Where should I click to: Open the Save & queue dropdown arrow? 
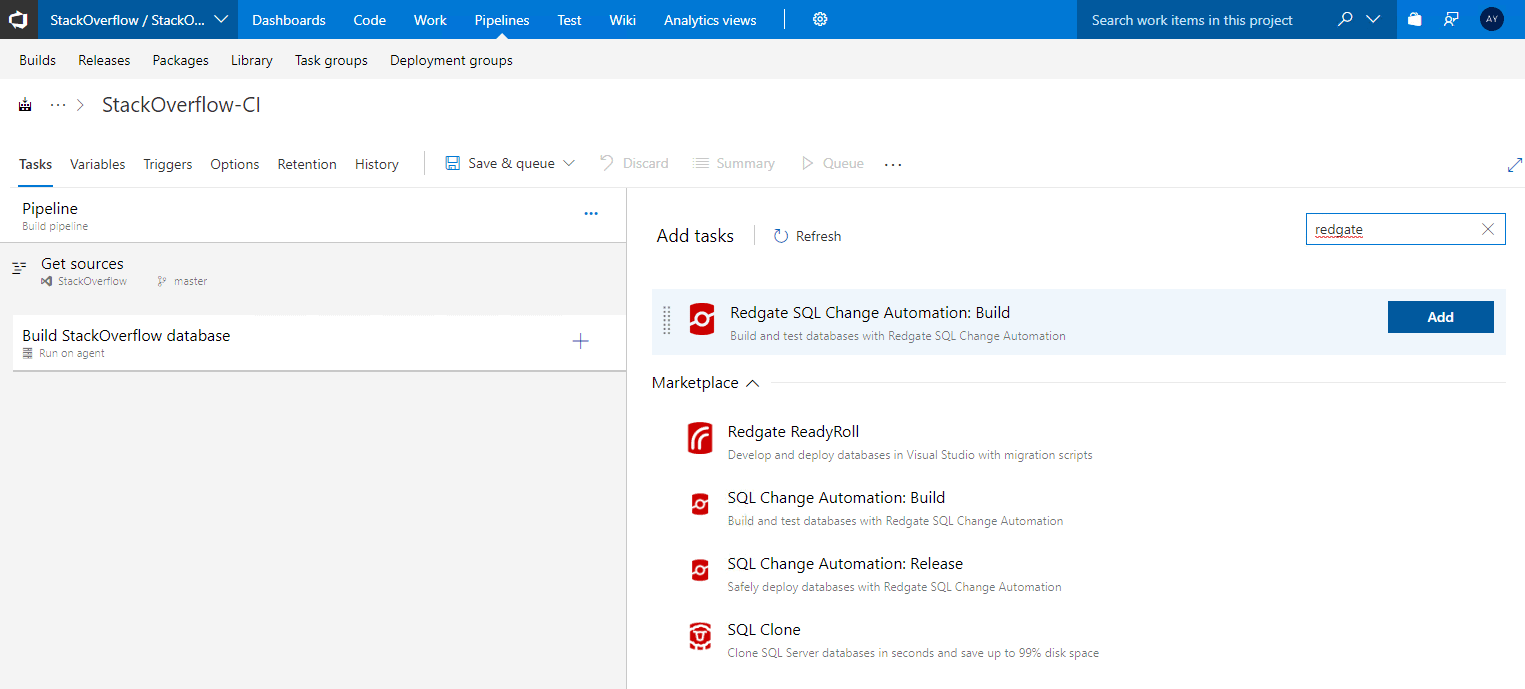[x=569, y=163]
